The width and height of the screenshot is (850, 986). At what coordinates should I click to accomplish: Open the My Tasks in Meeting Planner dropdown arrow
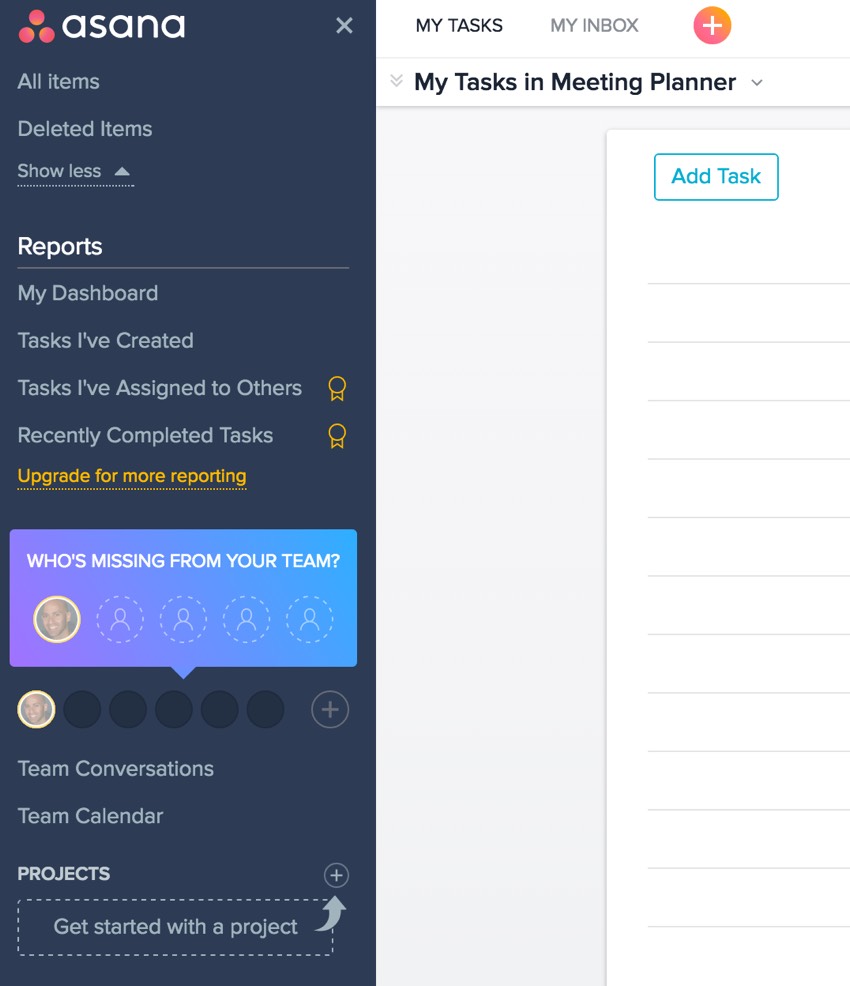(757, 83)
